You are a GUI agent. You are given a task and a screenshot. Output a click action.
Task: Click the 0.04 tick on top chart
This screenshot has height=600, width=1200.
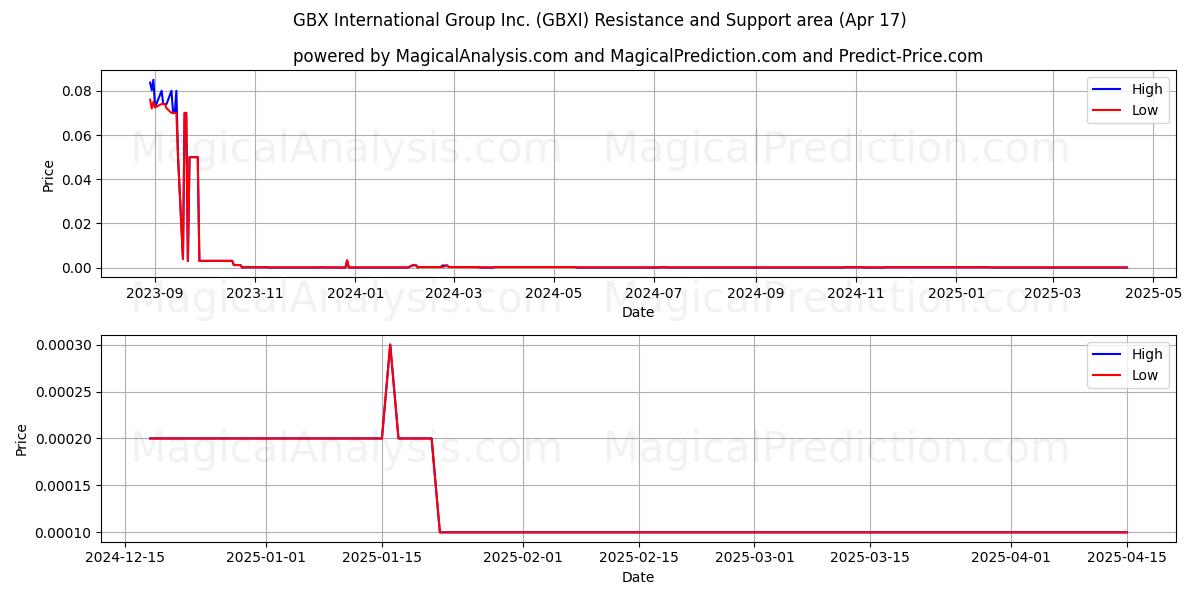[77, 179]
